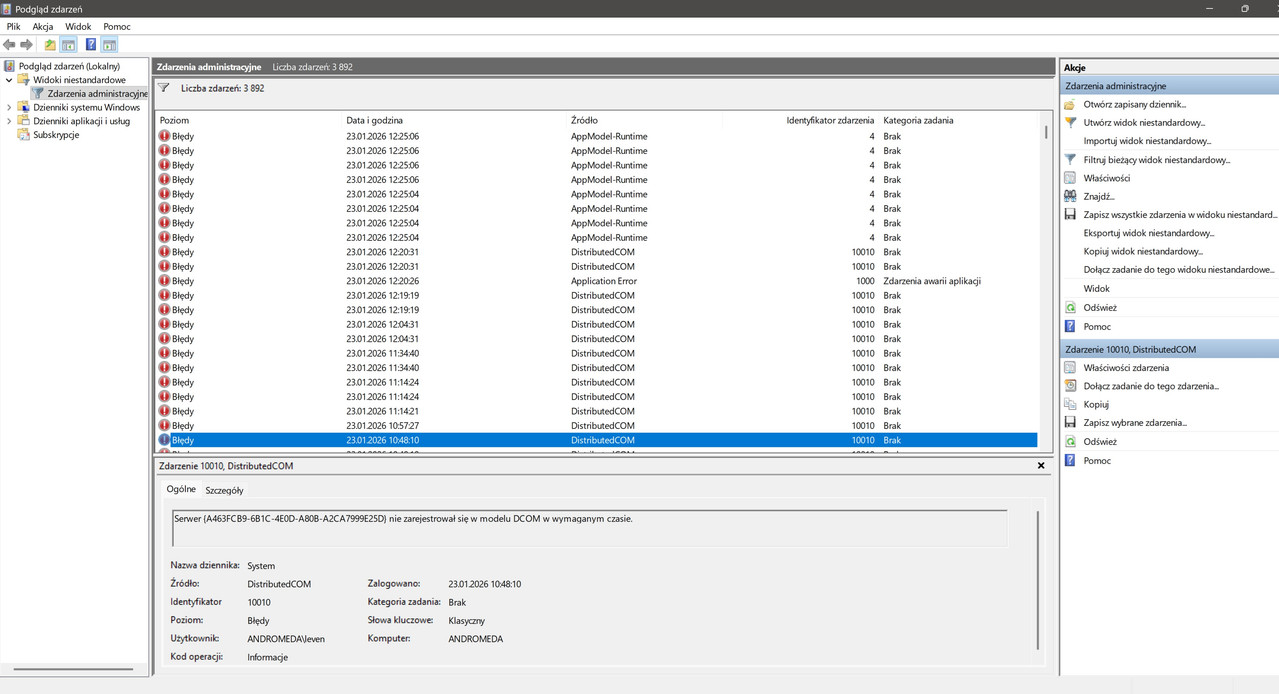Select the event logged at 23.01.2026 12:20:26
This screenshot has width=1279, height=694.
click(597, 281)
